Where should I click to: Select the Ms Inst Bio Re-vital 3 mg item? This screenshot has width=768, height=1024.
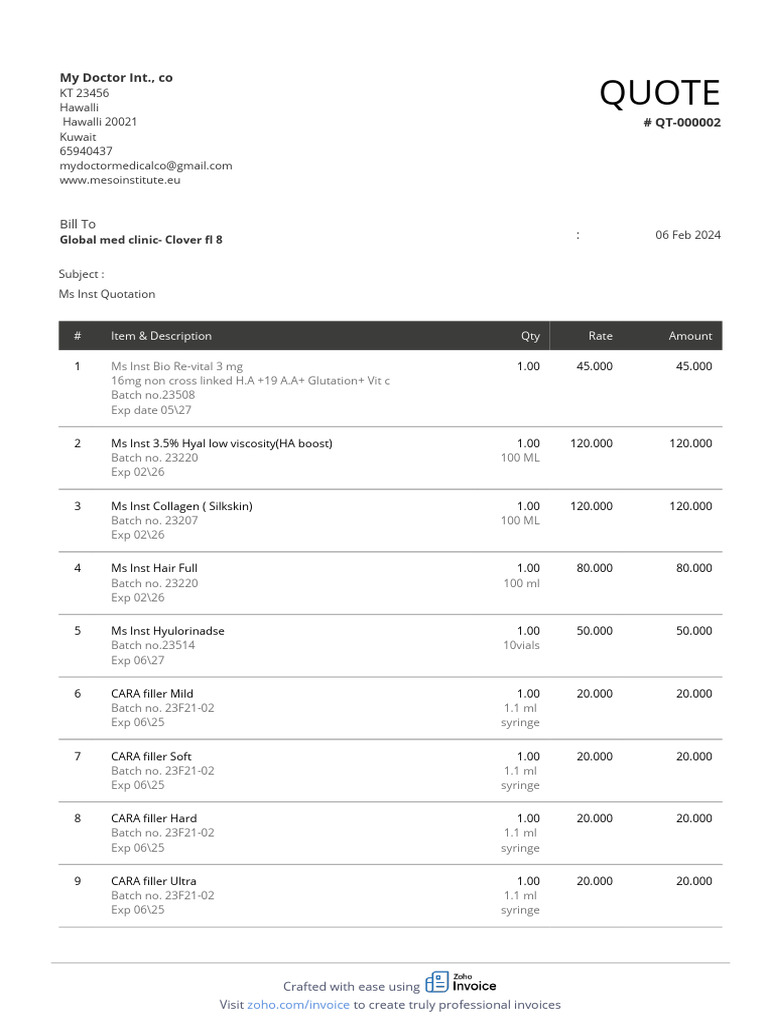177,367
